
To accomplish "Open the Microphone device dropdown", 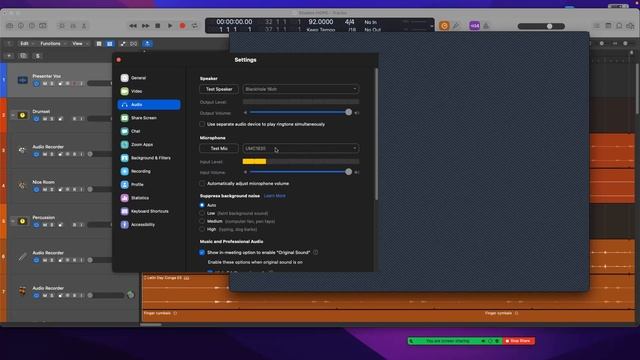I will [301, 149].
